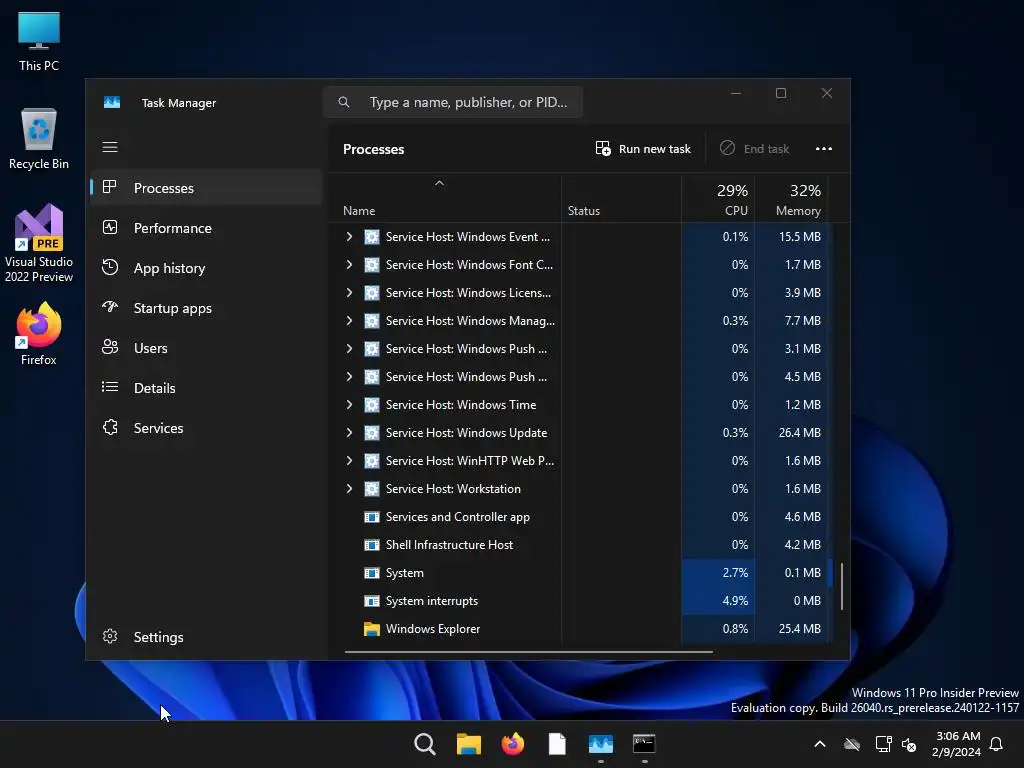
Task: Expand Service Host: WinHTTP Web P... row
Action: pos(349,461)
